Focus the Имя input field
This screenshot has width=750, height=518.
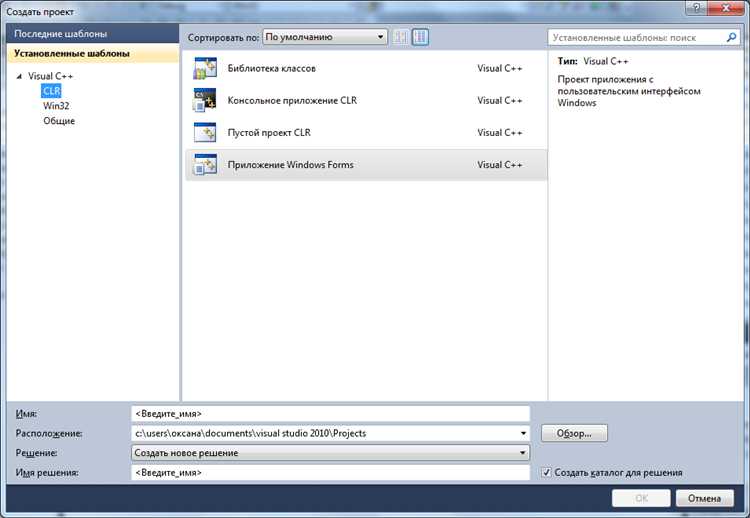[x=331, y=414]
